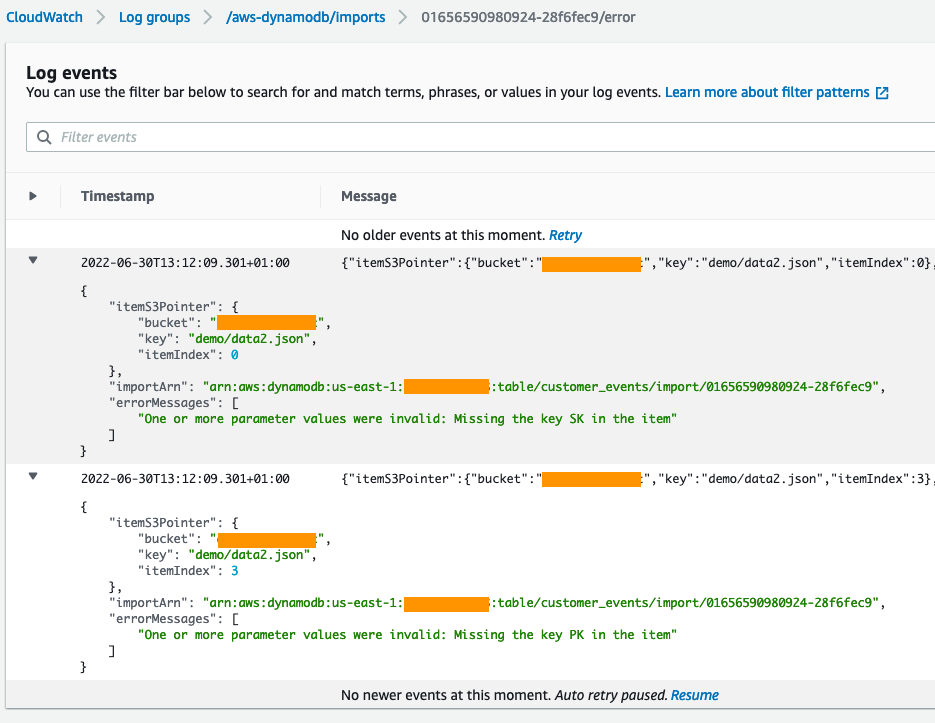Click the Message column header
This screenshot has width=935, height=723.
[x=369, y=196]
